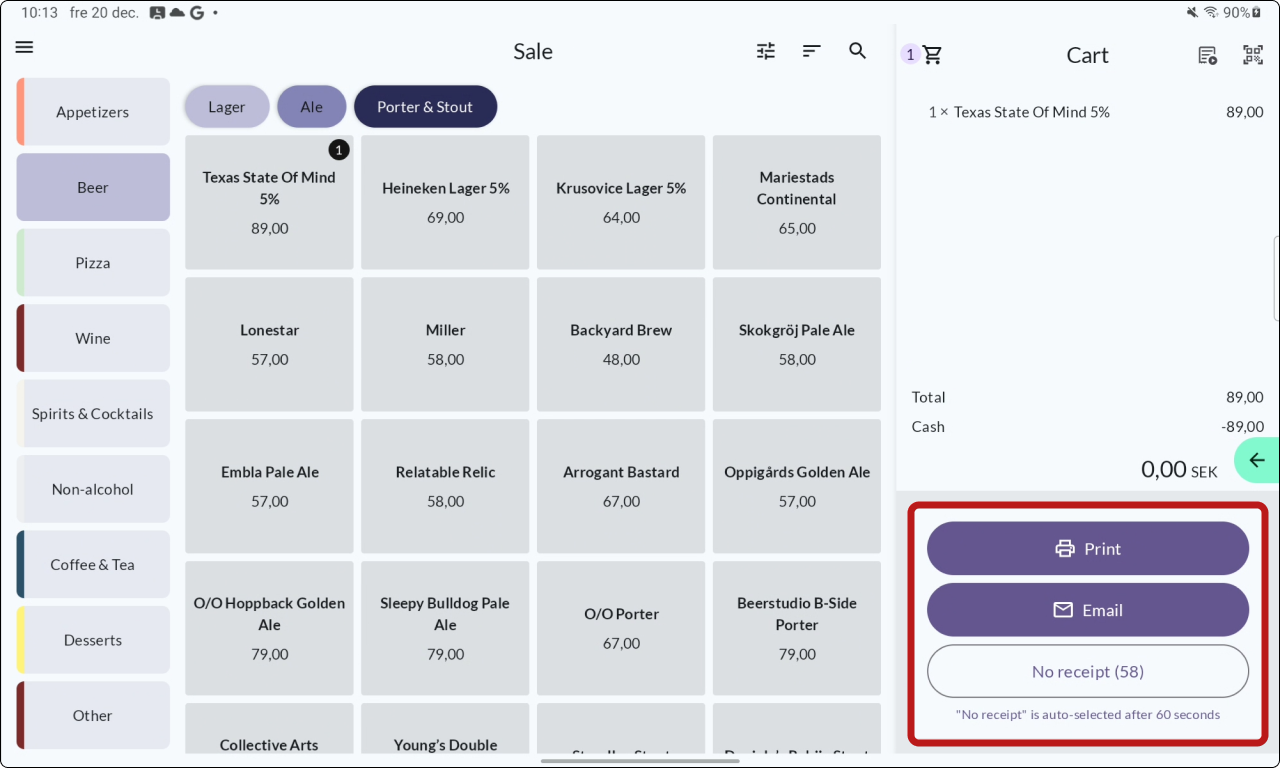This screenshot has width=1280, height=768.
Task: Open the Wine category
Action: 93,338
